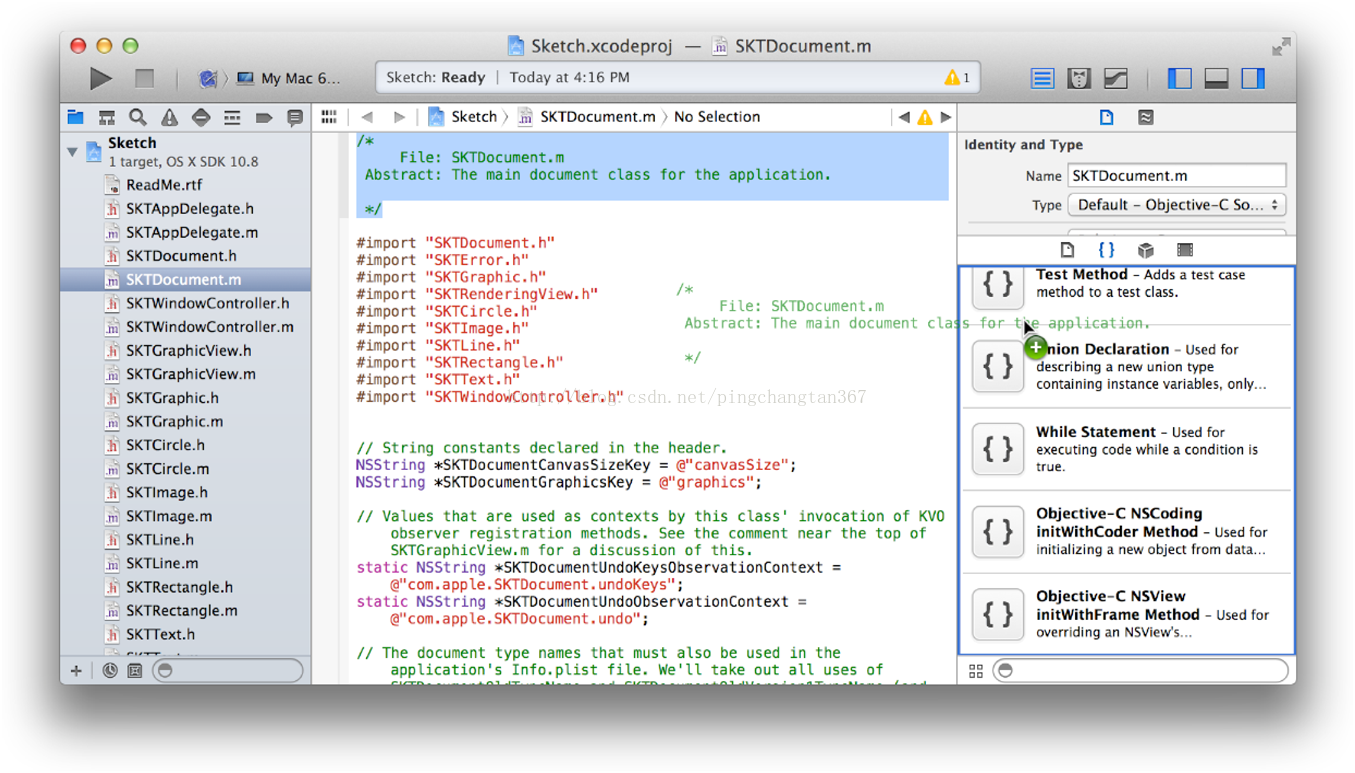Select the Version editor mode
The height and width of the screenshot is (773, 1355).
(x=1115, y=77)
